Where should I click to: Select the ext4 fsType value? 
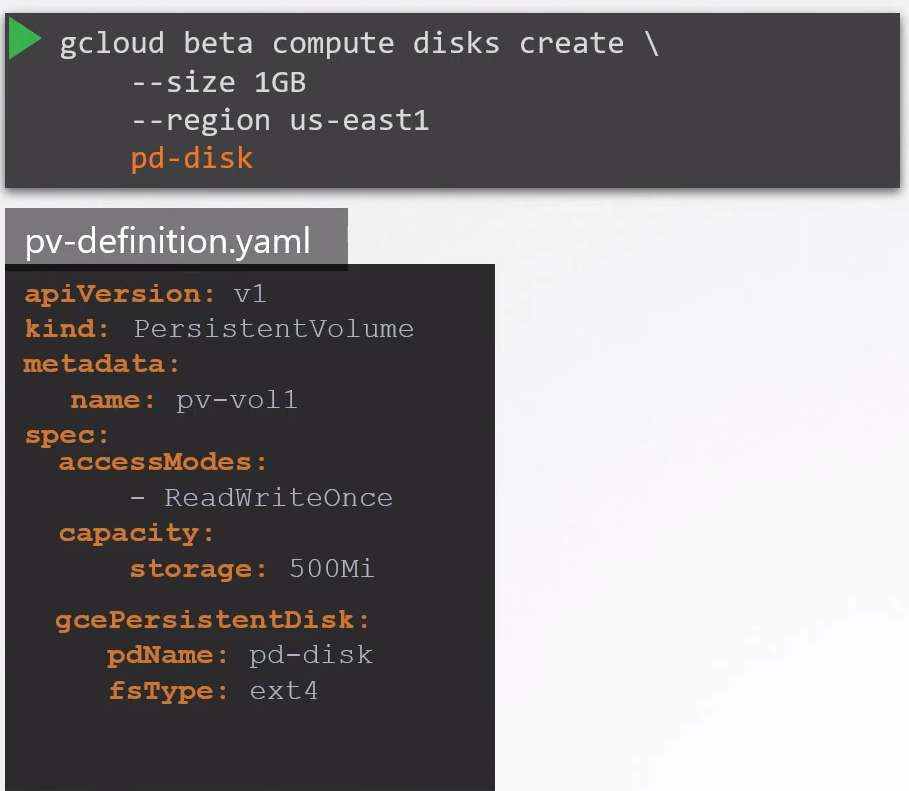click(284, 691)
